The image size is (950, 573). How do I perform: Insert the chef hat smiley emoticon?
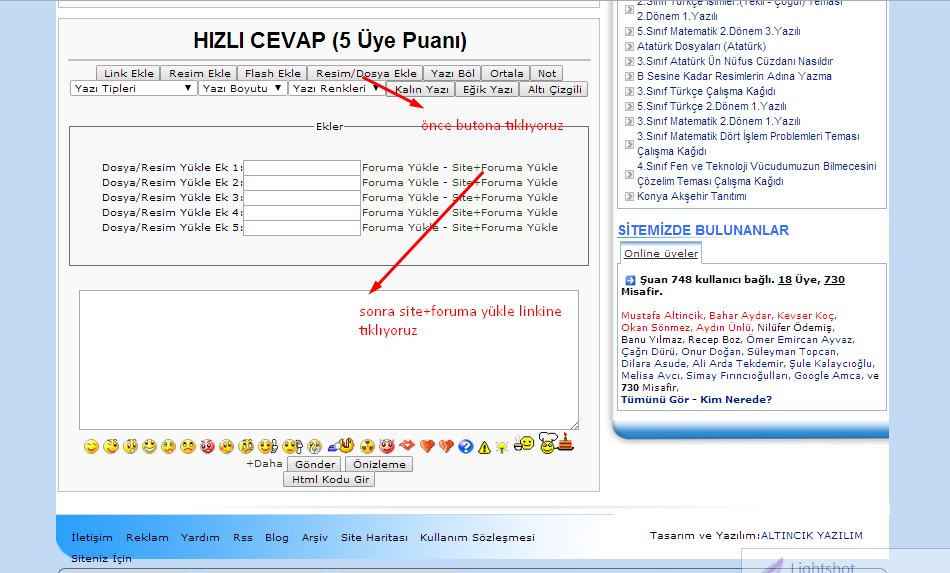pyautogui.click(x=546, y=444)
